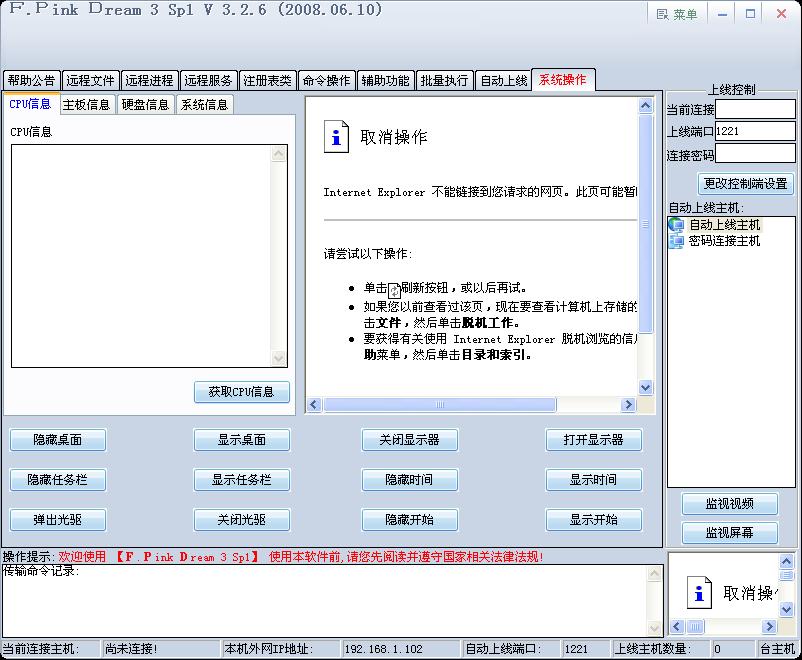Click the computer icon beside 密码连接主机
Image resolution: width=802 pixels, height=660 pixels.
point(676,241)
